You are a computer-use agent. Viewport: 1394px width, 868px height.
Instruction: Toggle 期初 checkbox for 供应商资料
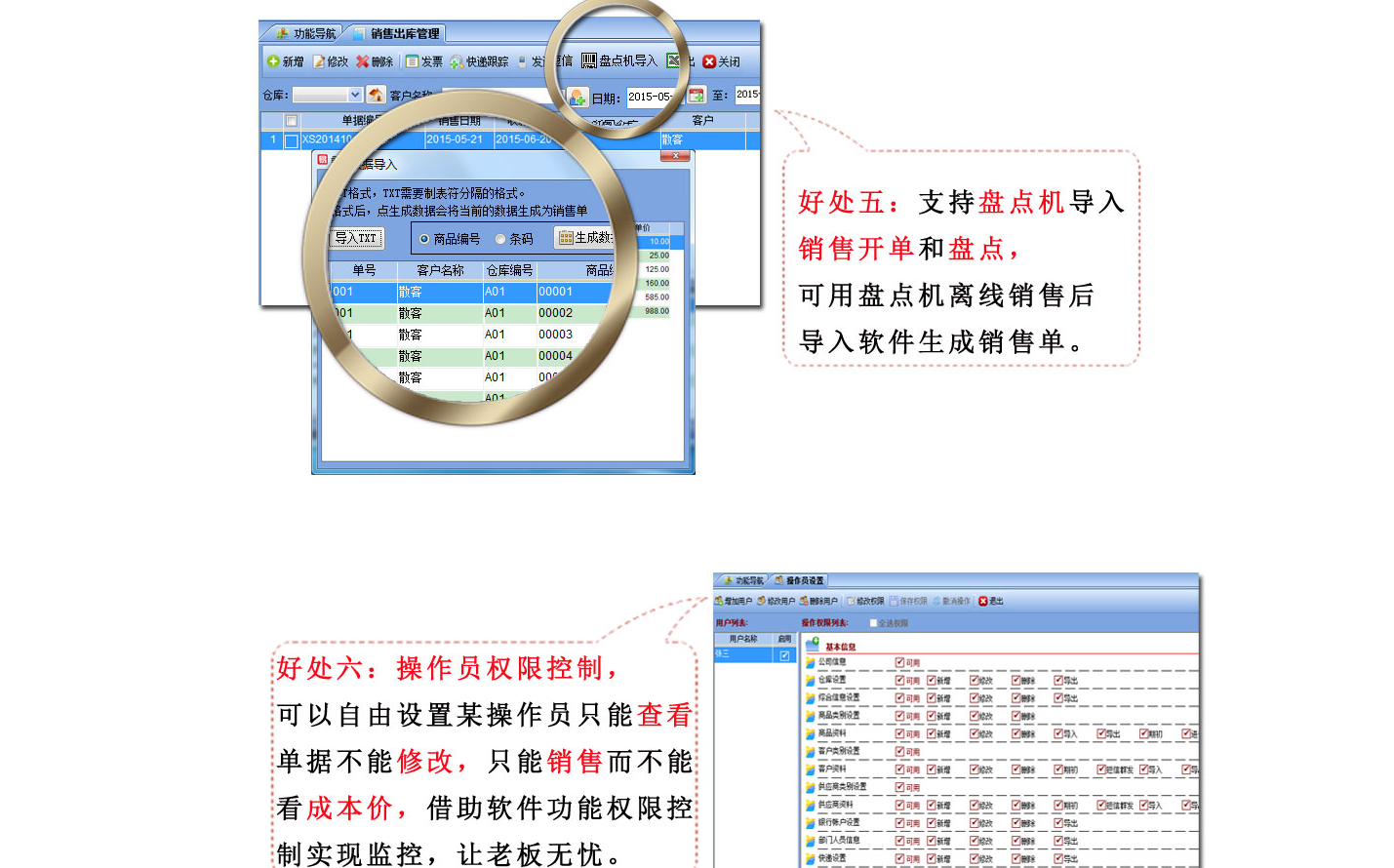pos(1057,805)
